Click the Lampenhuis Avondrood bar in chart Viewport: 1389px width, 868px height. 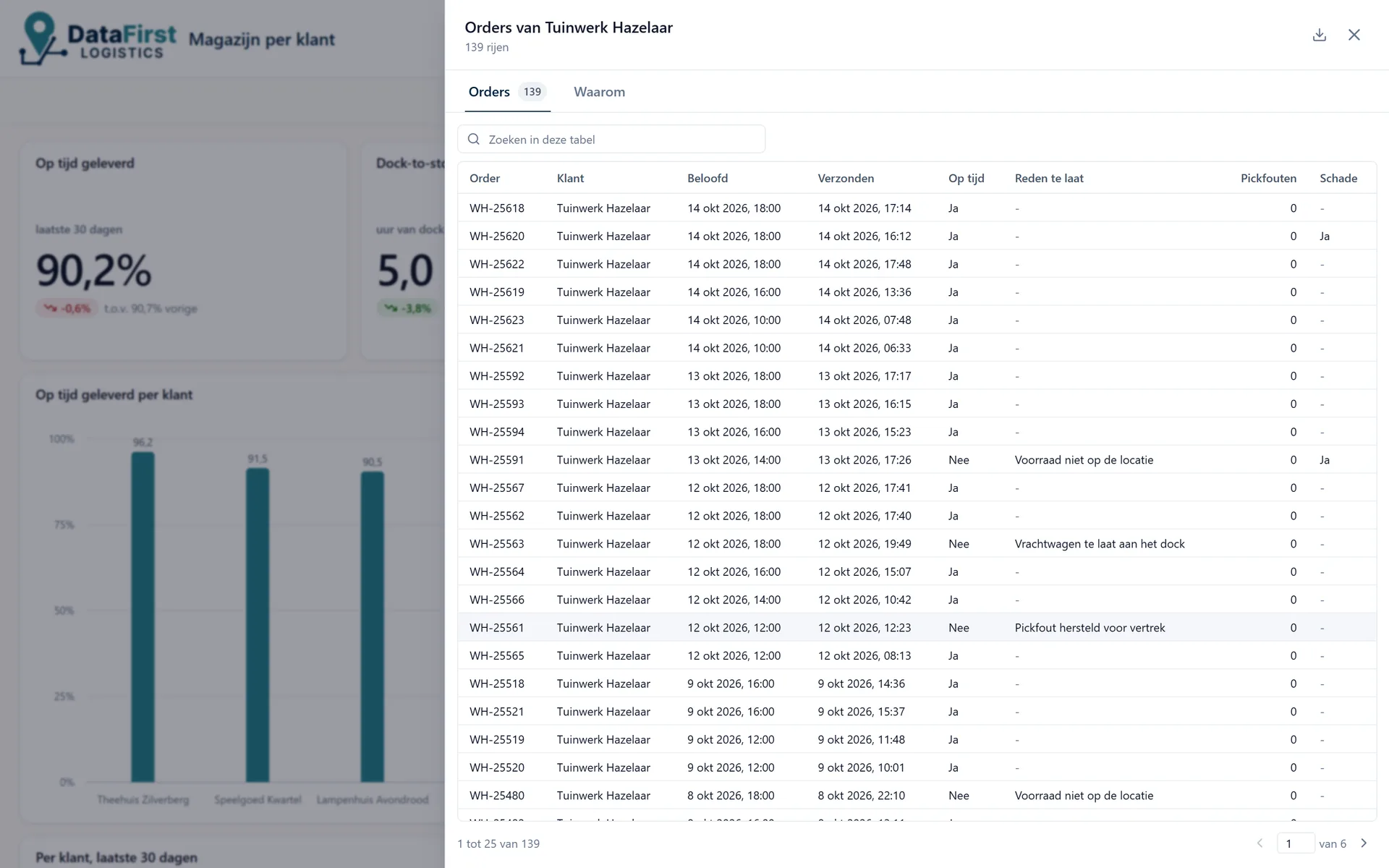(x=373, y=627)
